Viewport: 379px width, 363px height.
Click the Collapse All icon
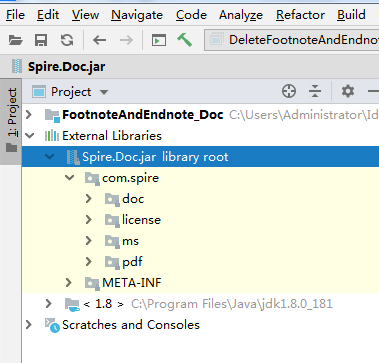[315, 91]
